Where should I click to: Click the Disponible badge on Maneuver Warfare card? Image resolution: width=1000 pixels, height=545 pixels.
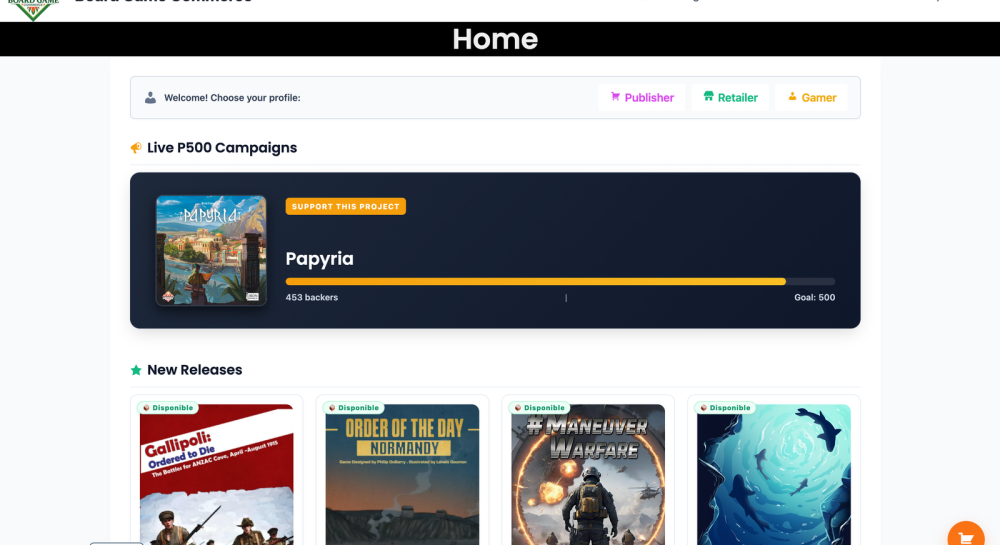[539, 408]
